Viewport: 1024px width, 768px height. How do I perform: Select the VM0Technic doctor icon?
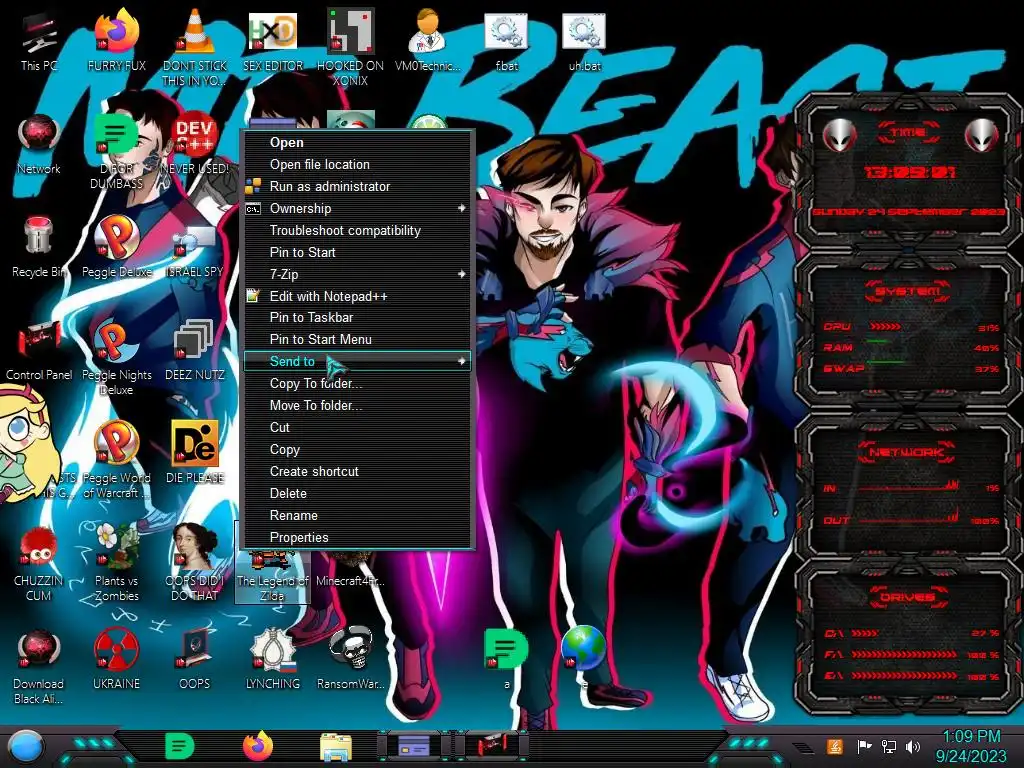[428, 40]
